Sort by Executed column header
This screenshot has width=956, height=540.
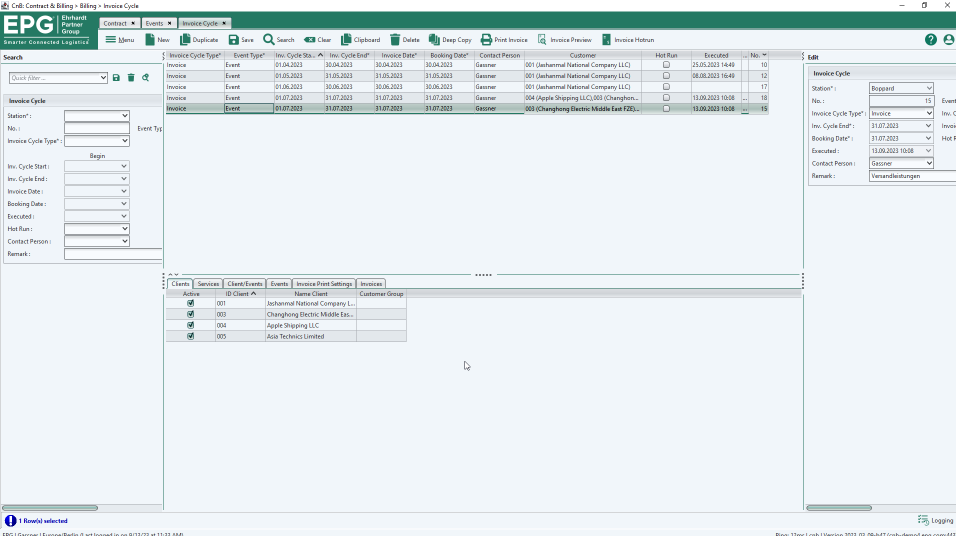coord(716,55)
